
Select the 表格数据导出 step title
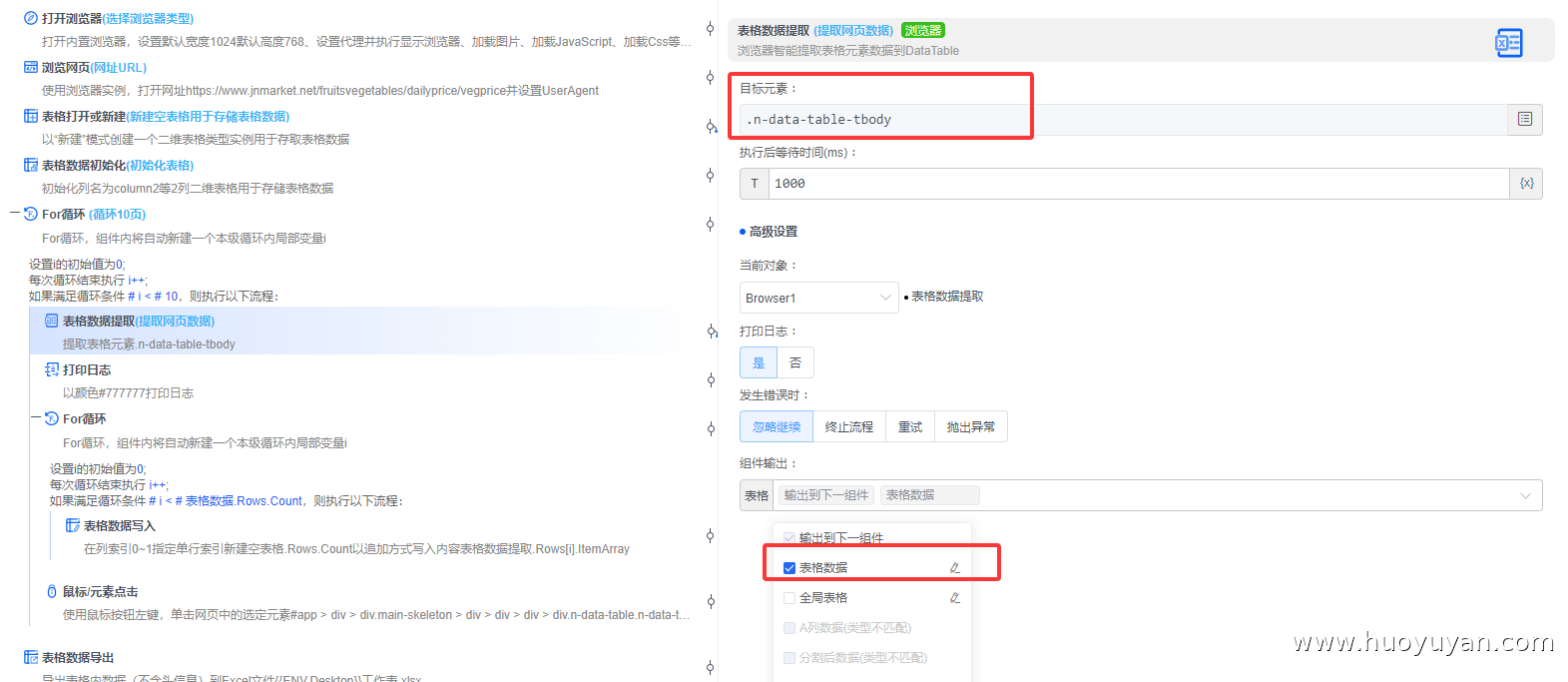[78, 657]
